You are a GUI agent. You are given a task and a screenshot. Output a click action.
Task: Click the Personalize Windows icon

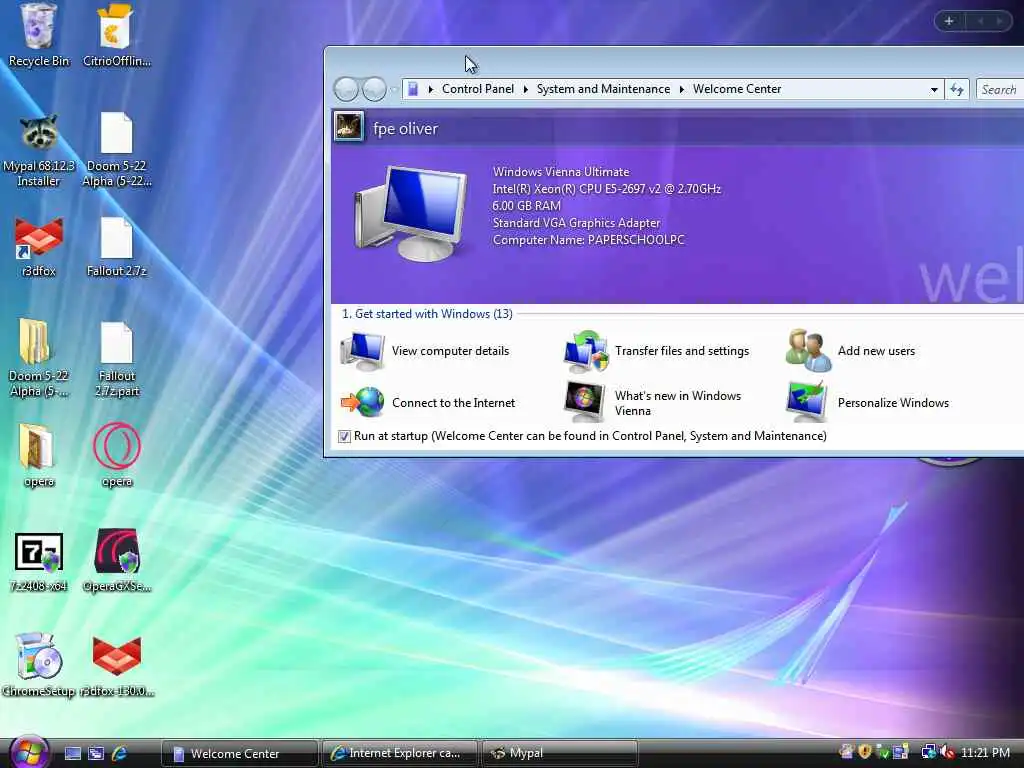(x=807, y=402)
